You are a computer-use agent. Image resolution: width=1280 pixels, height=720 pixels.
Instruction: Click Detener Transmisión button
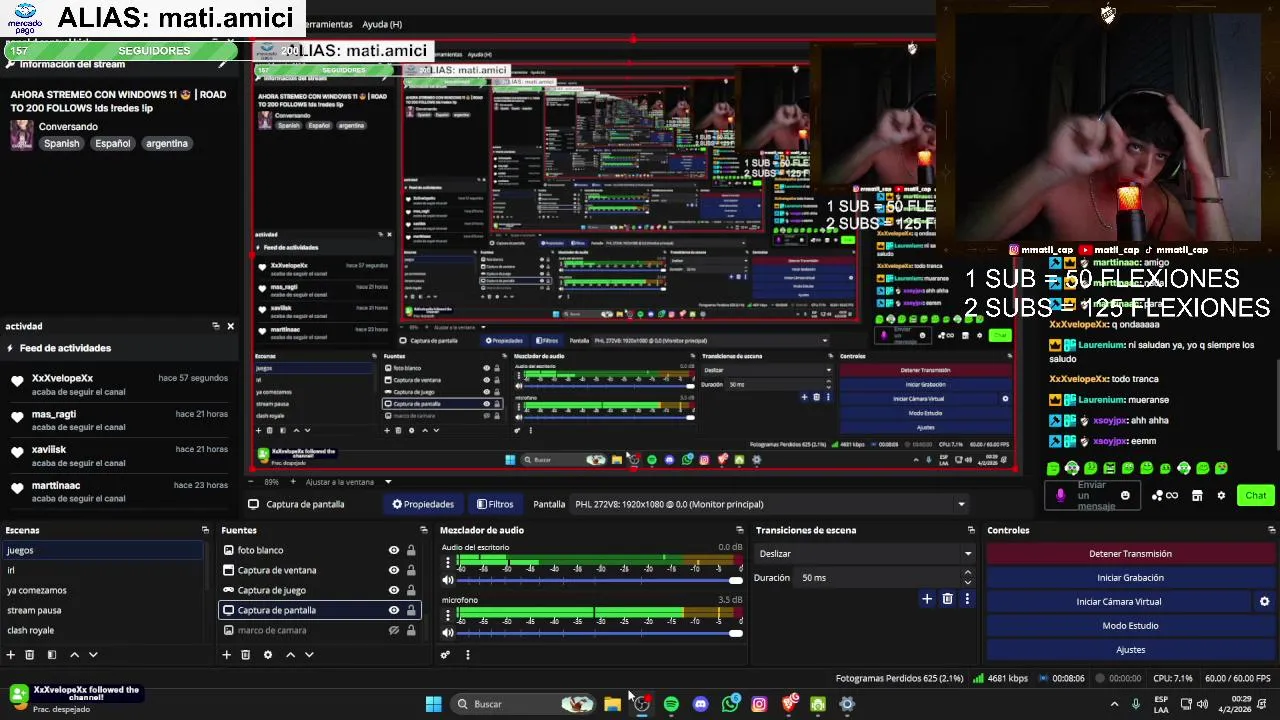pos(1130,554)
